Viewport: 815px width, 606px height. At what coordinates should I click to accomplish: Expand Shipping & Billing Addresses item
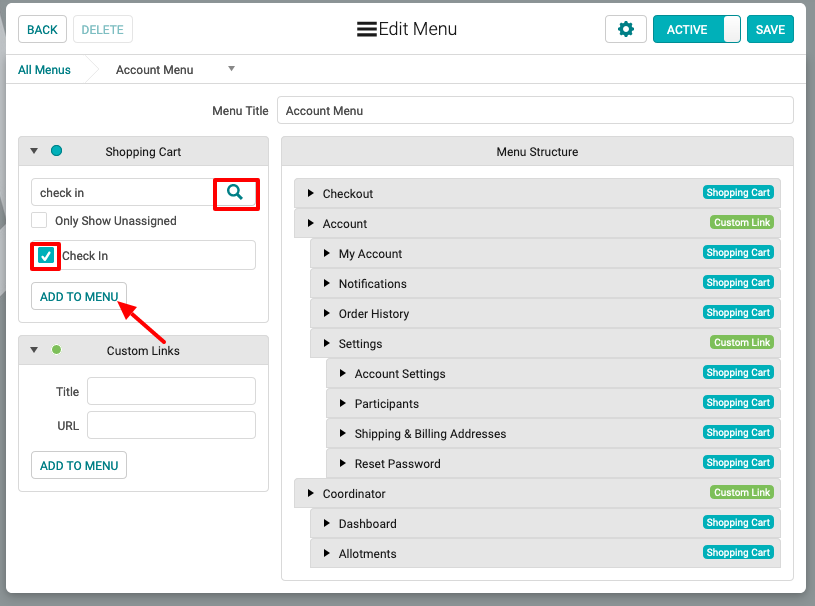pyautogui.click(x=343, y=433)
